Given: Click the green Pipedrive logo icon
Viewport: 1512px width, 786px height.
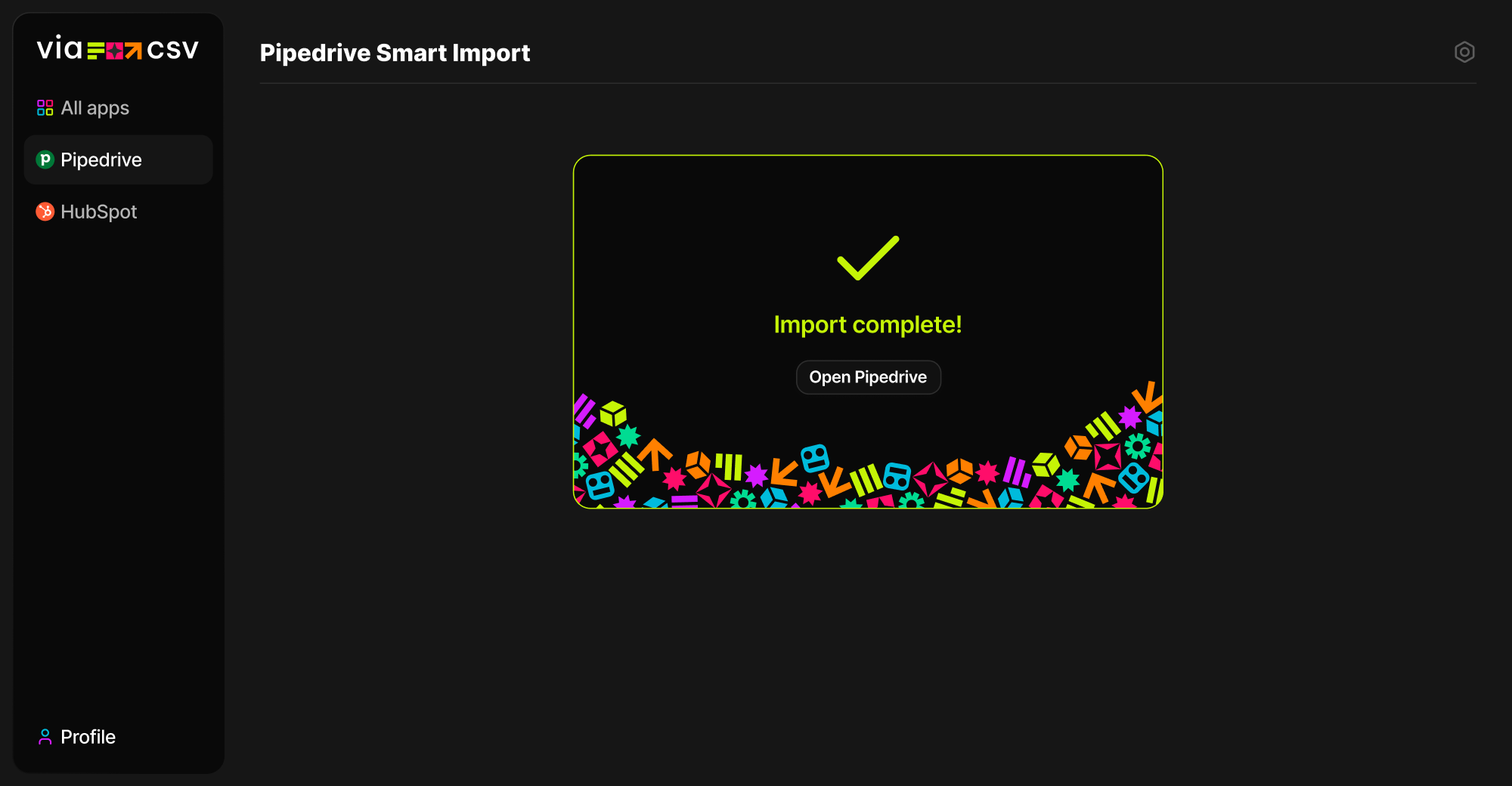Looking at the screenshot, I should tap(45, 159).
